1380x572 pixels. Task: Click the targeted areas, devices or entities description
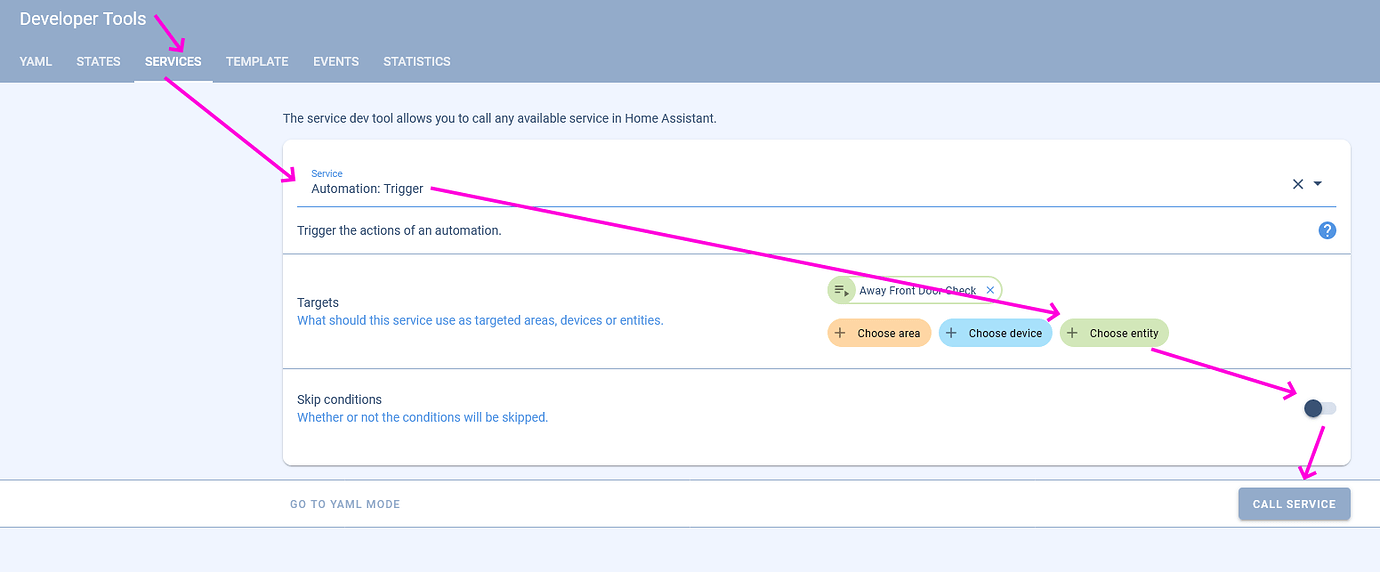[480, 320]
